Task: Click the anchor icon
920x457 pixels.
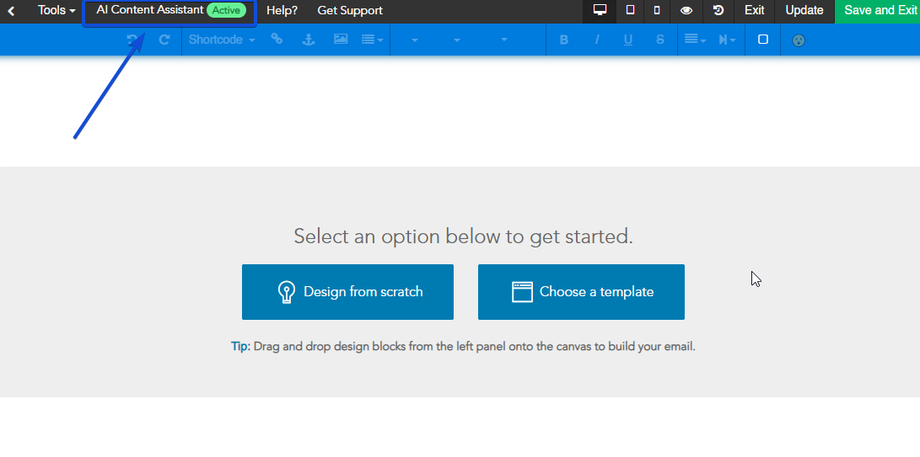Action: click(x=308, y=40)
